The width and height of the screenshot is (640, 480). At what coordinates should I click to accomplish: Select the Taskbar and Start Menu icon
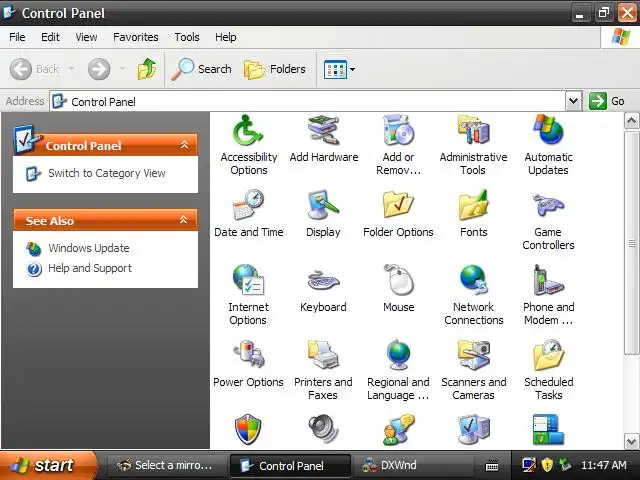548,429
